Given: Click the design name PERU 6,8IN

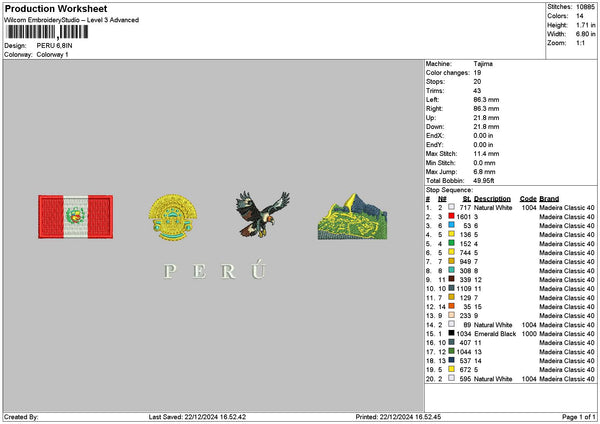Looking at the screenshot, I should click(x=54, y=46).
